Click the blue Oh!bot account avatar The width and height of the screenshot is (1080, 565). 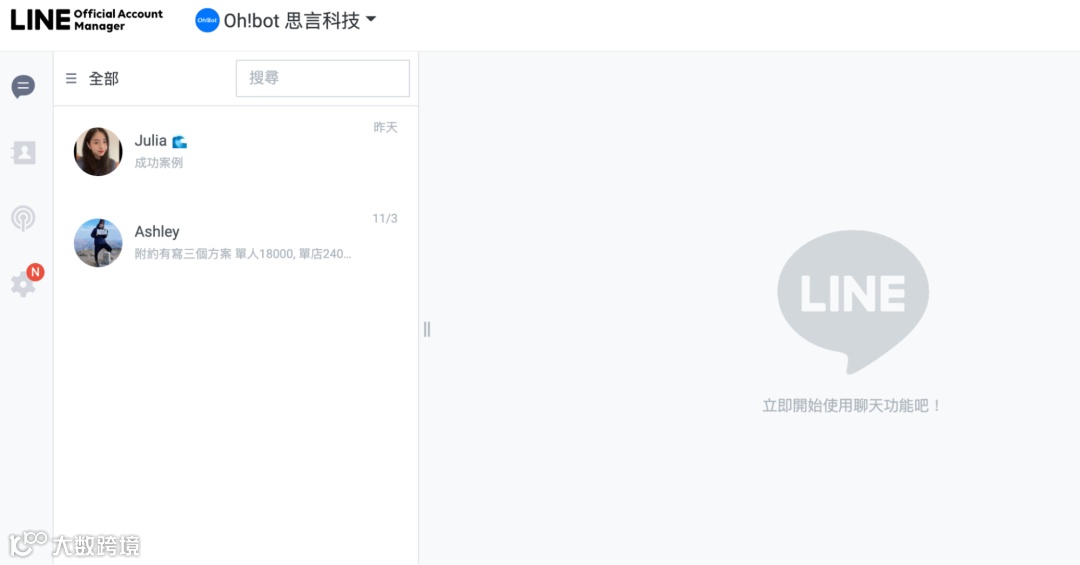[207, 21]
